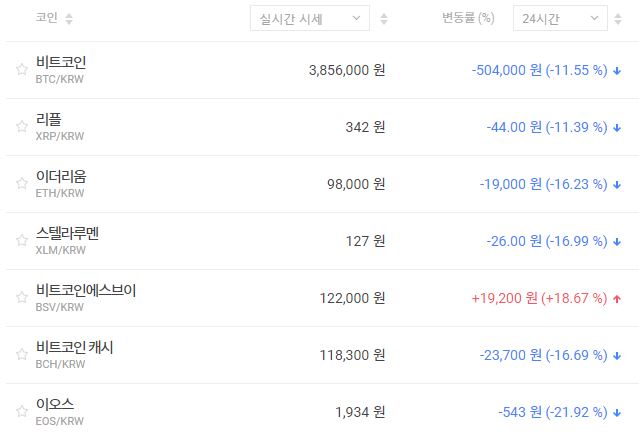Click the 변동률 (%) column header

pos(468,19)
